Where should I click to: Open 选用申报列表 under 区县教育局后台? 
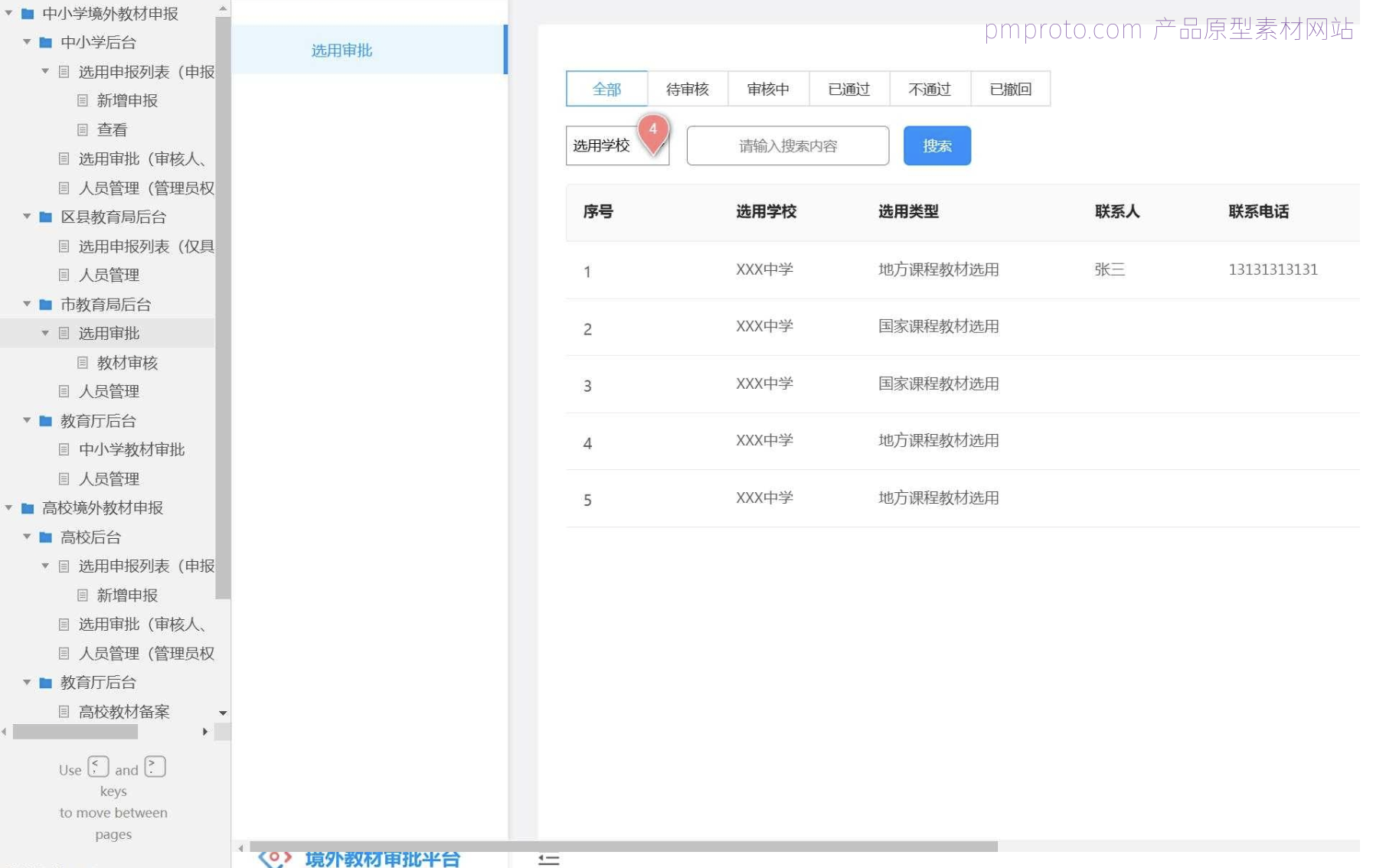pos(146,246)
